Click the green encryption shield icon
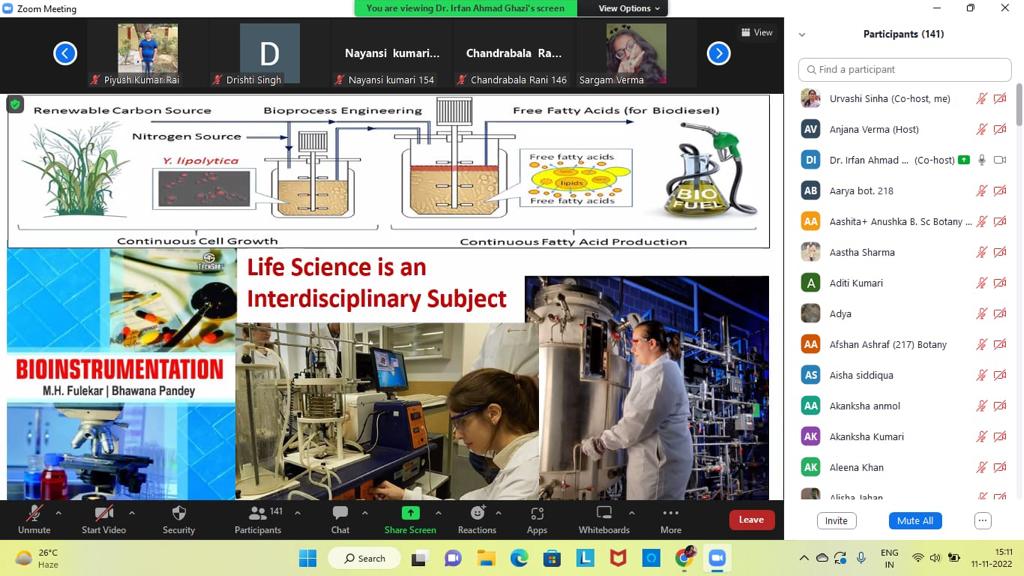Viewport: 1024px width, 576px height. click(x=15, y=104)
